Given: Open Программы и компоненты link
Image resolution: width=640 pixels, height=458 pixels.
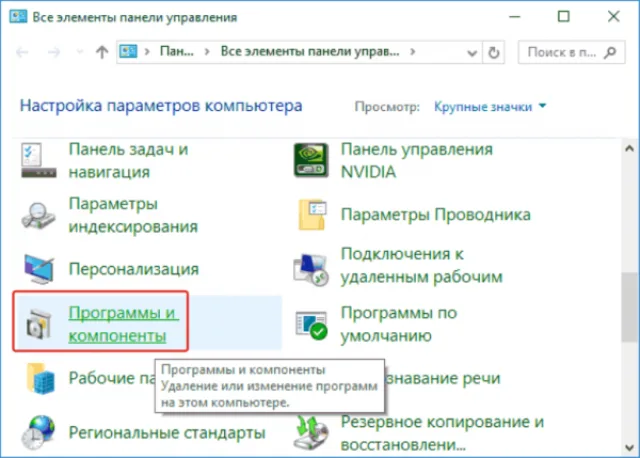Looking at the screenshot, I should pyautogui.click(x=124, y=324).
